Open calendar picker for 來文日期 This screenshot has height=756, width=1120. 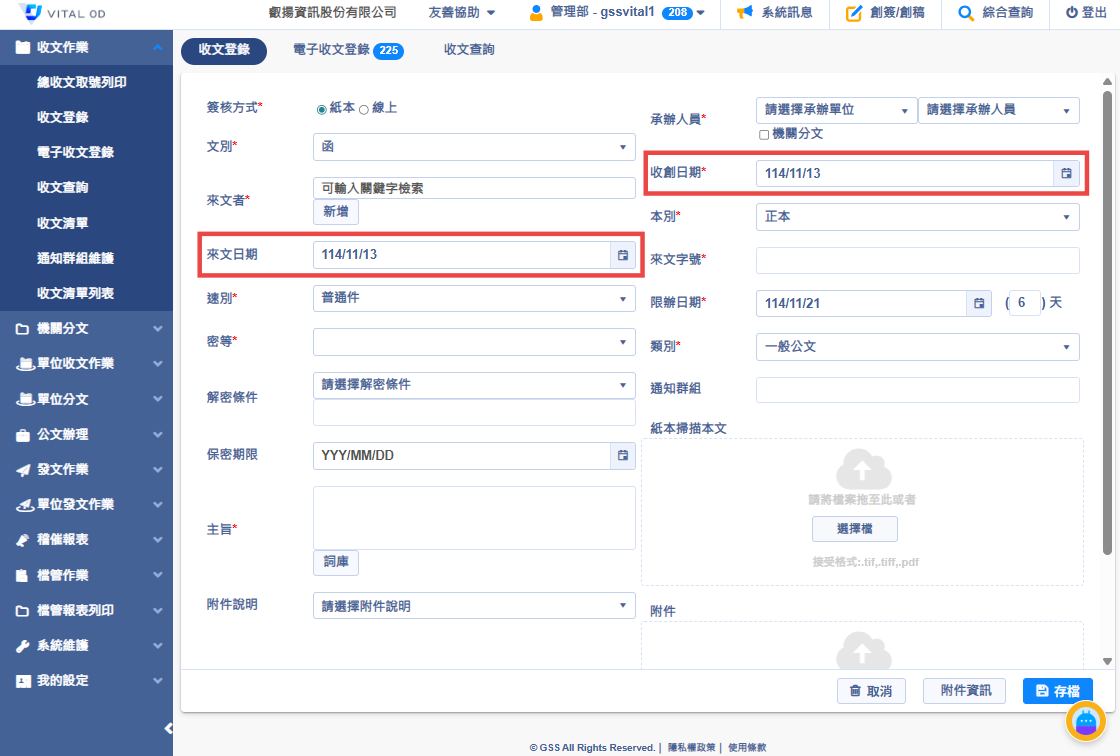click(623, 255)
